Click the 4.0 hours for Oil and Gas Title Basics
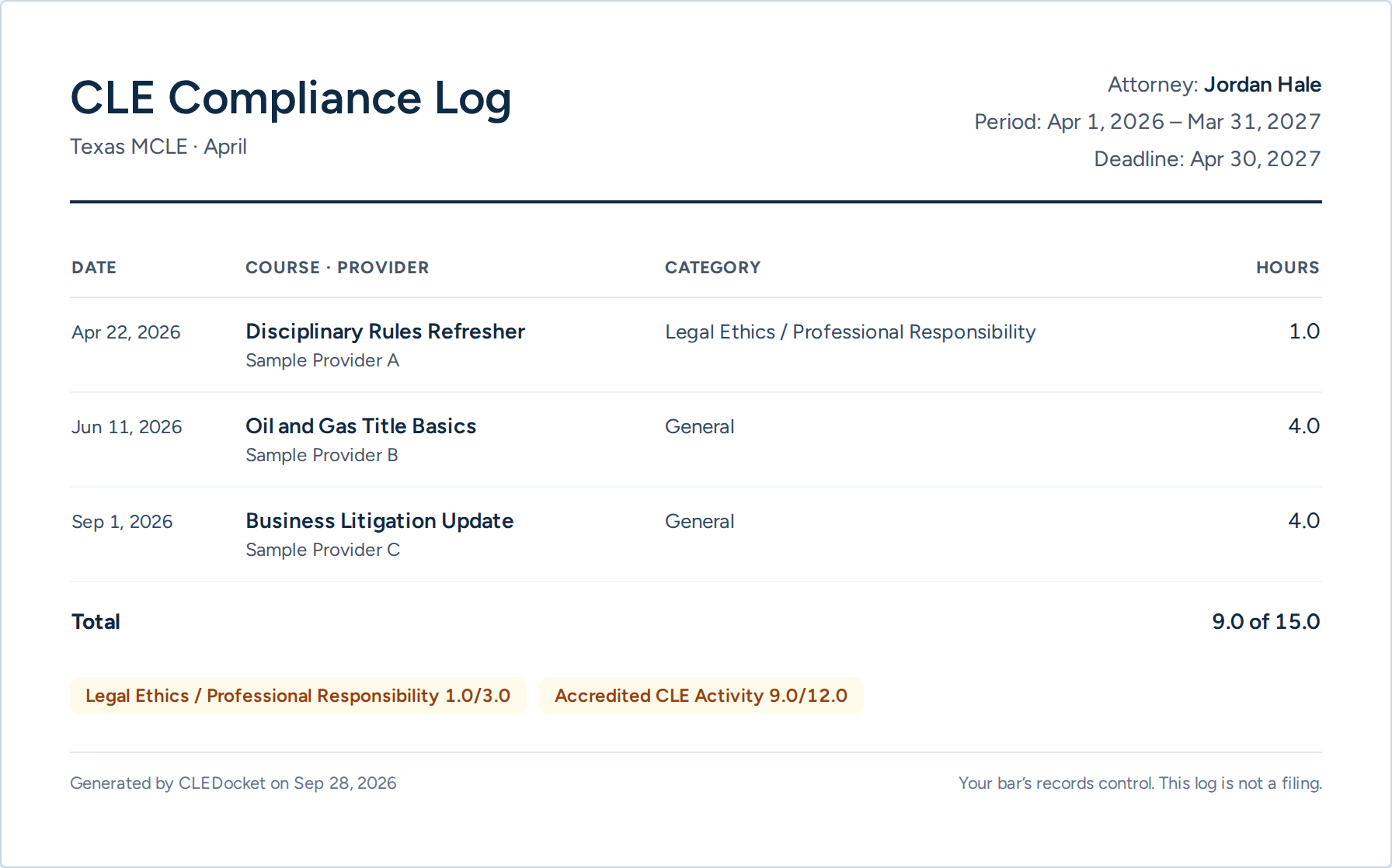Viewport: 1392px width, 868px height. click(1303, 426)
